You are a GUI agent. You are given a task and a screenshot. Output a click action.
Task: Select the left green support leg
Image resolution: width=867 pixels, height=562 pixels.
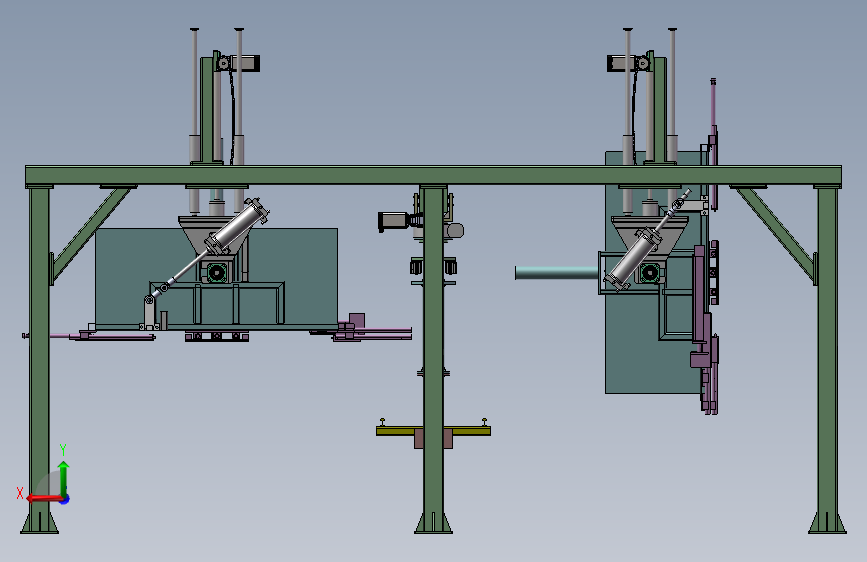click(39, 360)
